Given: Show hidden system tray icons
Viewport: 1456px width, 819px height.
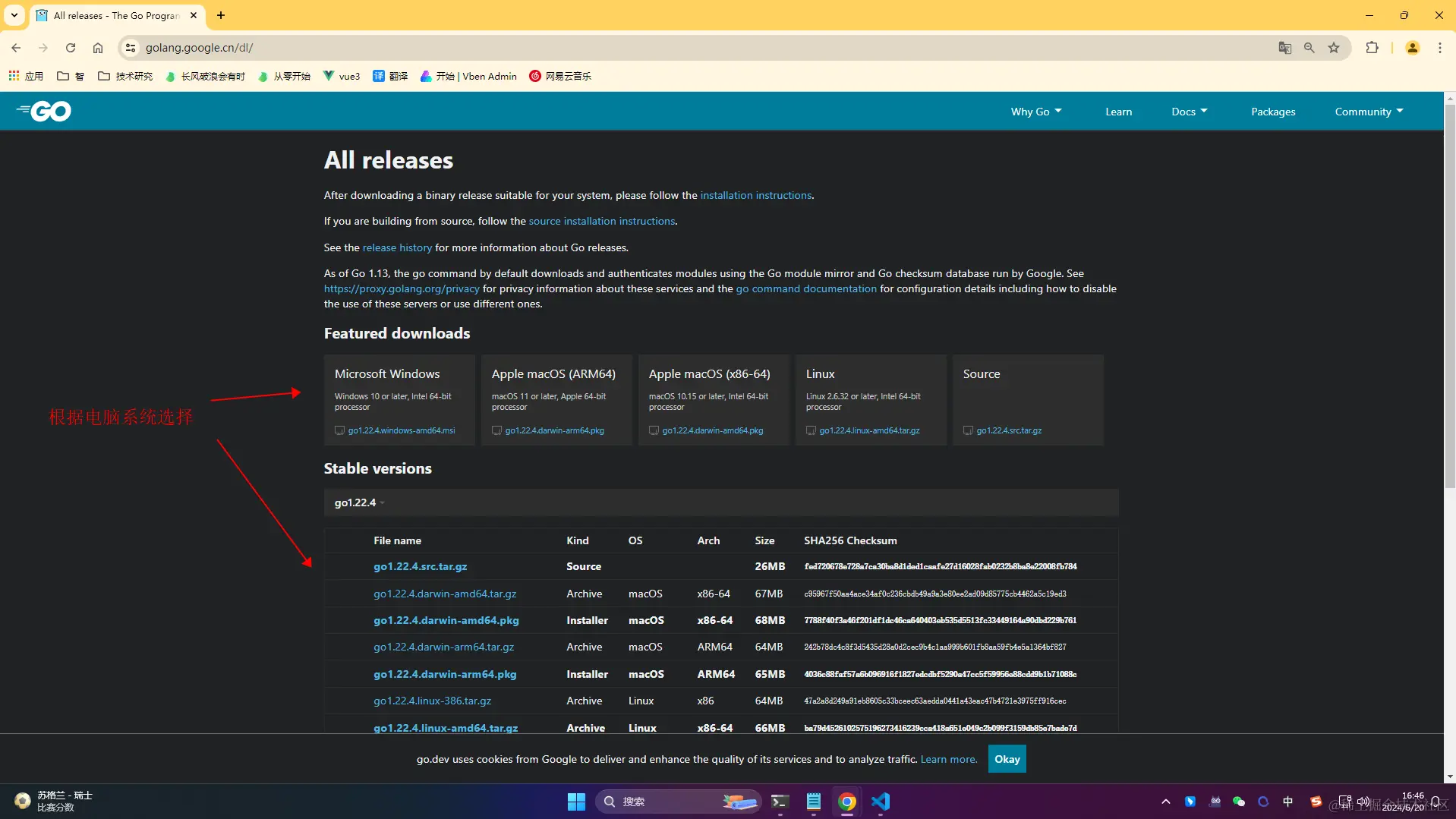Looking at the screenshot, I should pyautogui.click(x=1165, y=802).
